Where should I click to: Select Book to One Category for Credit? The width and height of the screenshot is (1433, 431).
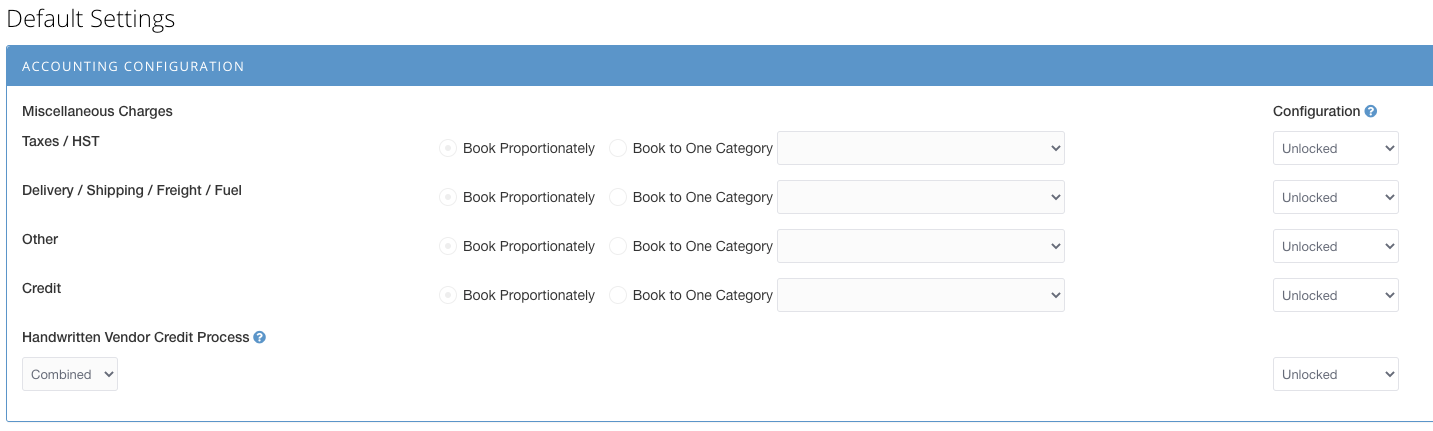(x=618, y=295)
